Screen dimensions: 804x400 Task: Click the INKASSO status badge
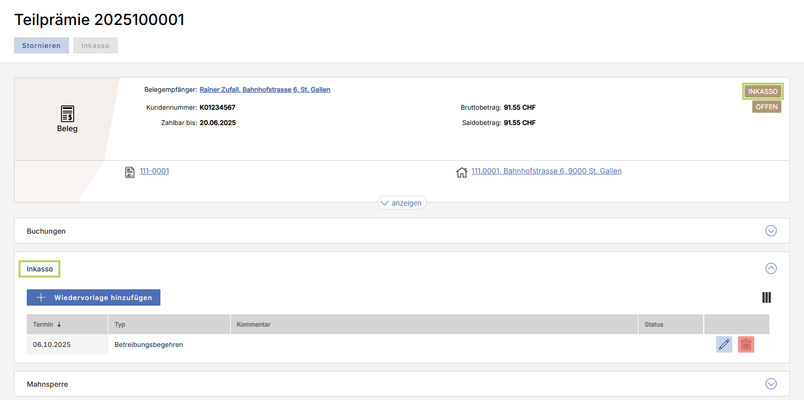[762, 91]
